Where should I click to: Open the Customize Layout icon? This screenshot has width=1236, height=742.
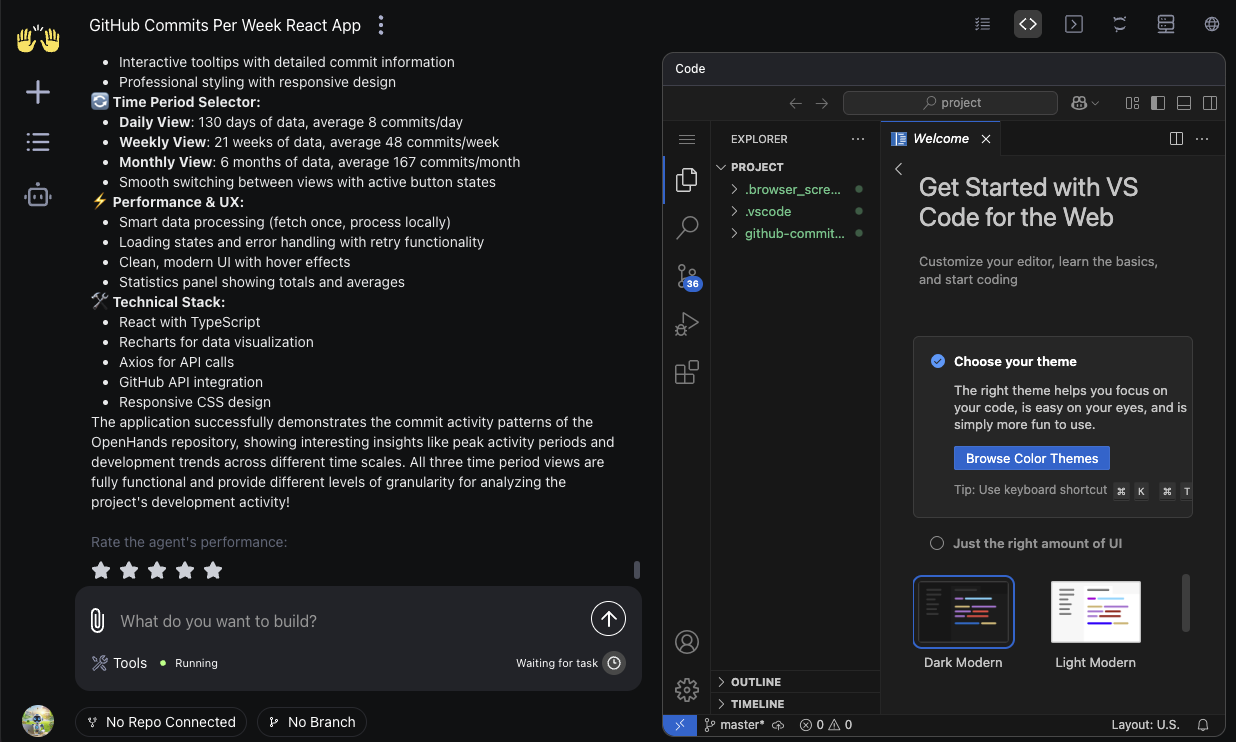(x=1133, y=103)
